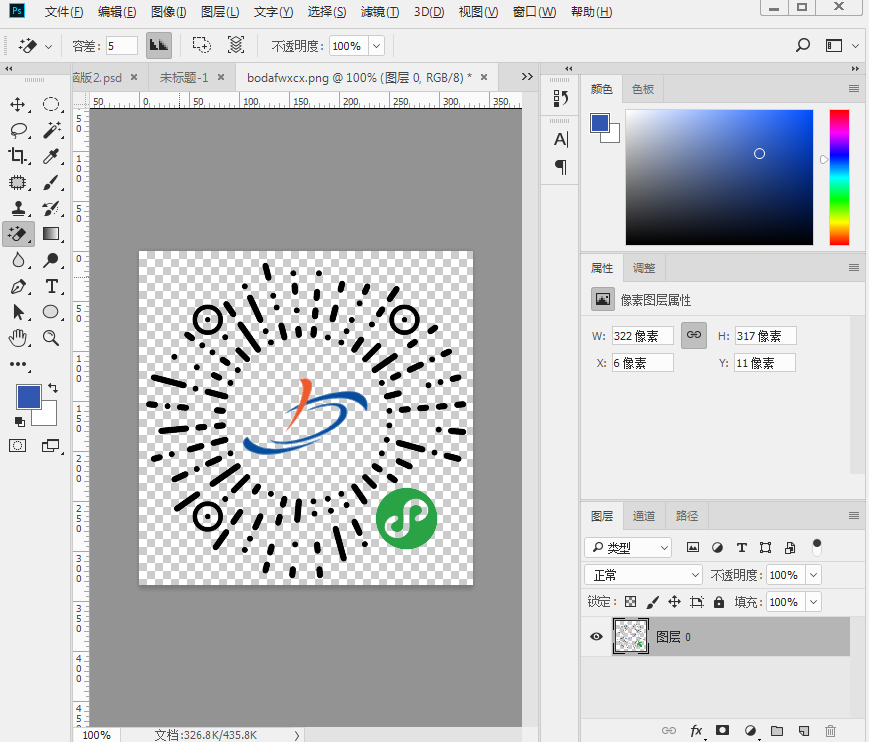The image size is (869, 742).
Task: Expand the hidden document tabs list
Action: [527, 76]
